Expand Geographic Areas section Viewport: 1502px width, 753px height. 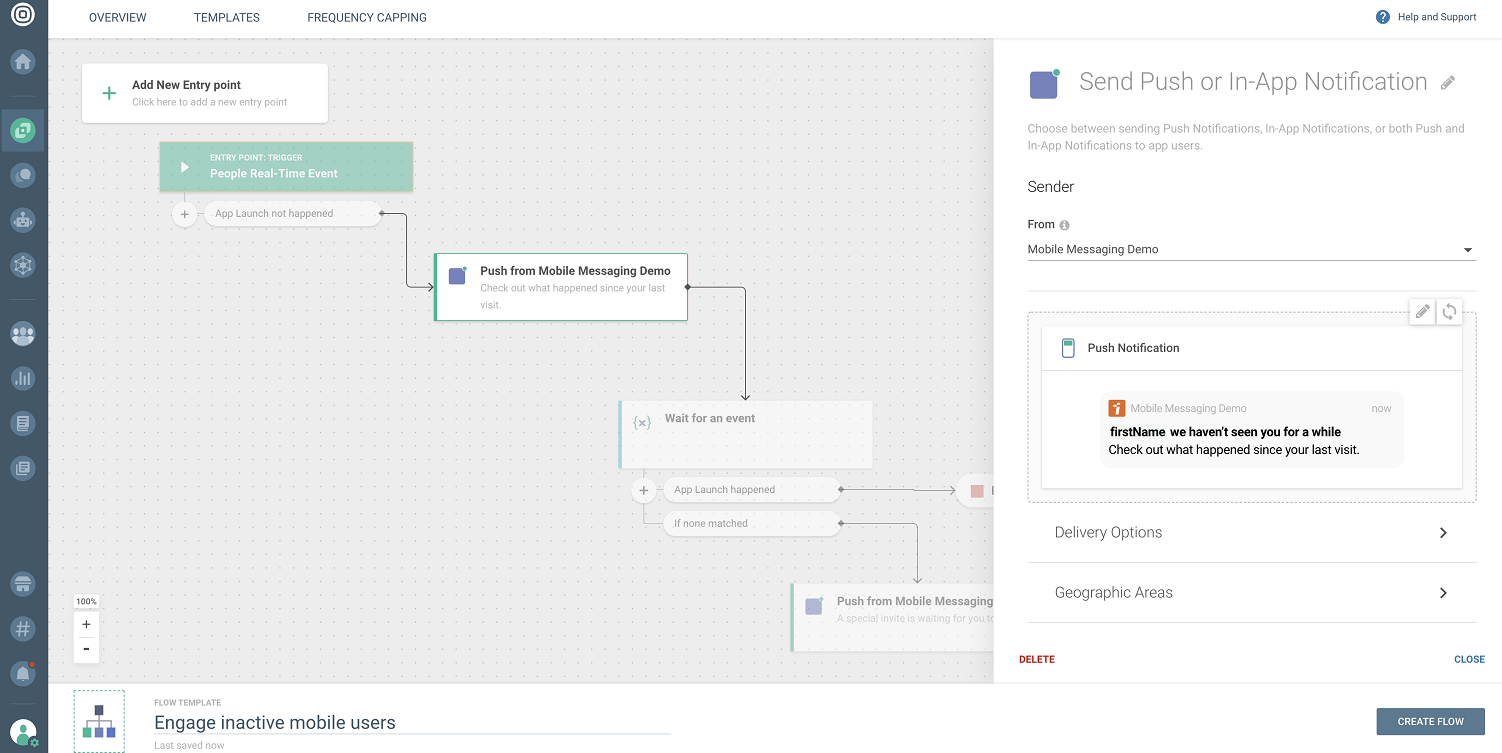[x=1251, y=593]
